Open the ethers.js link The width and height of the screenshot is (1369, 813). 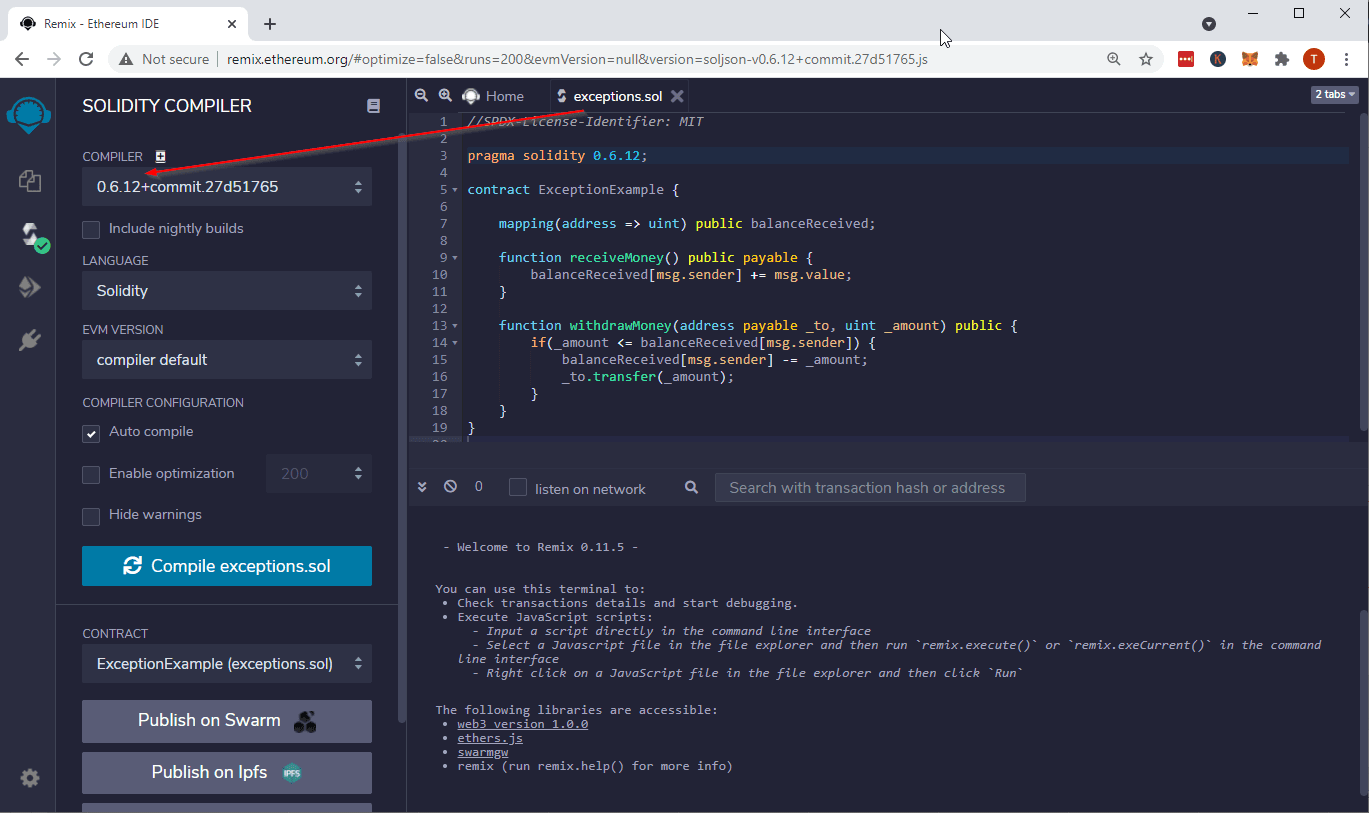pos(490,738)
